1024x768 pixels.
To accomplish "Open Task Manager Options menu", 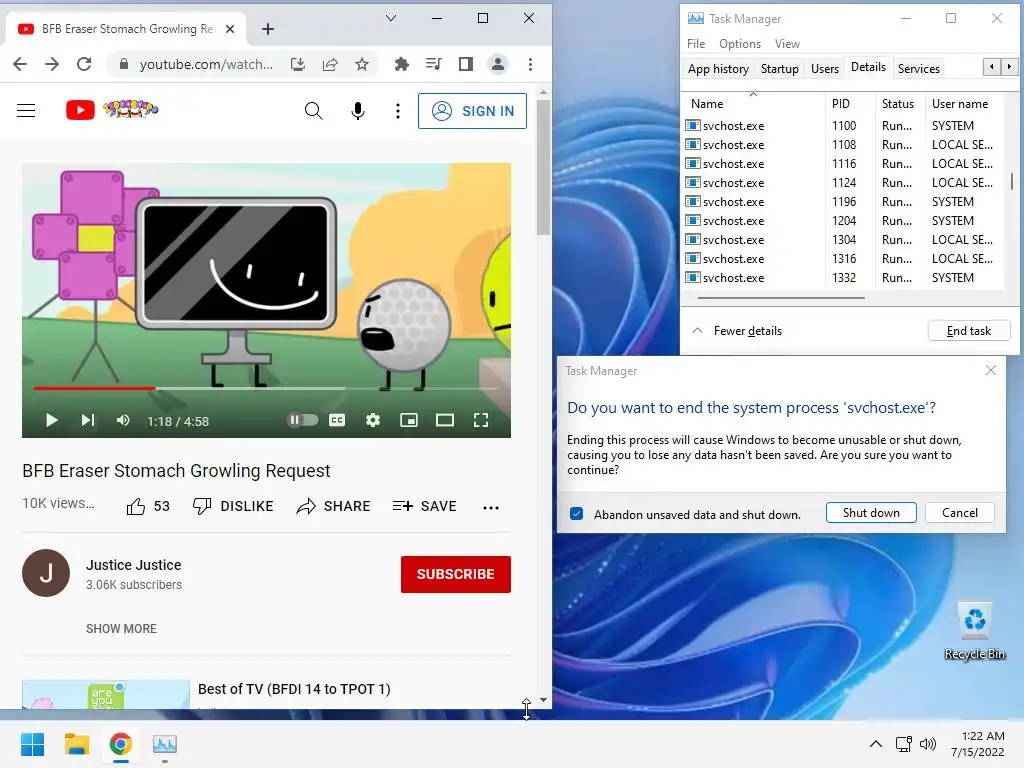I will point(740,44).
